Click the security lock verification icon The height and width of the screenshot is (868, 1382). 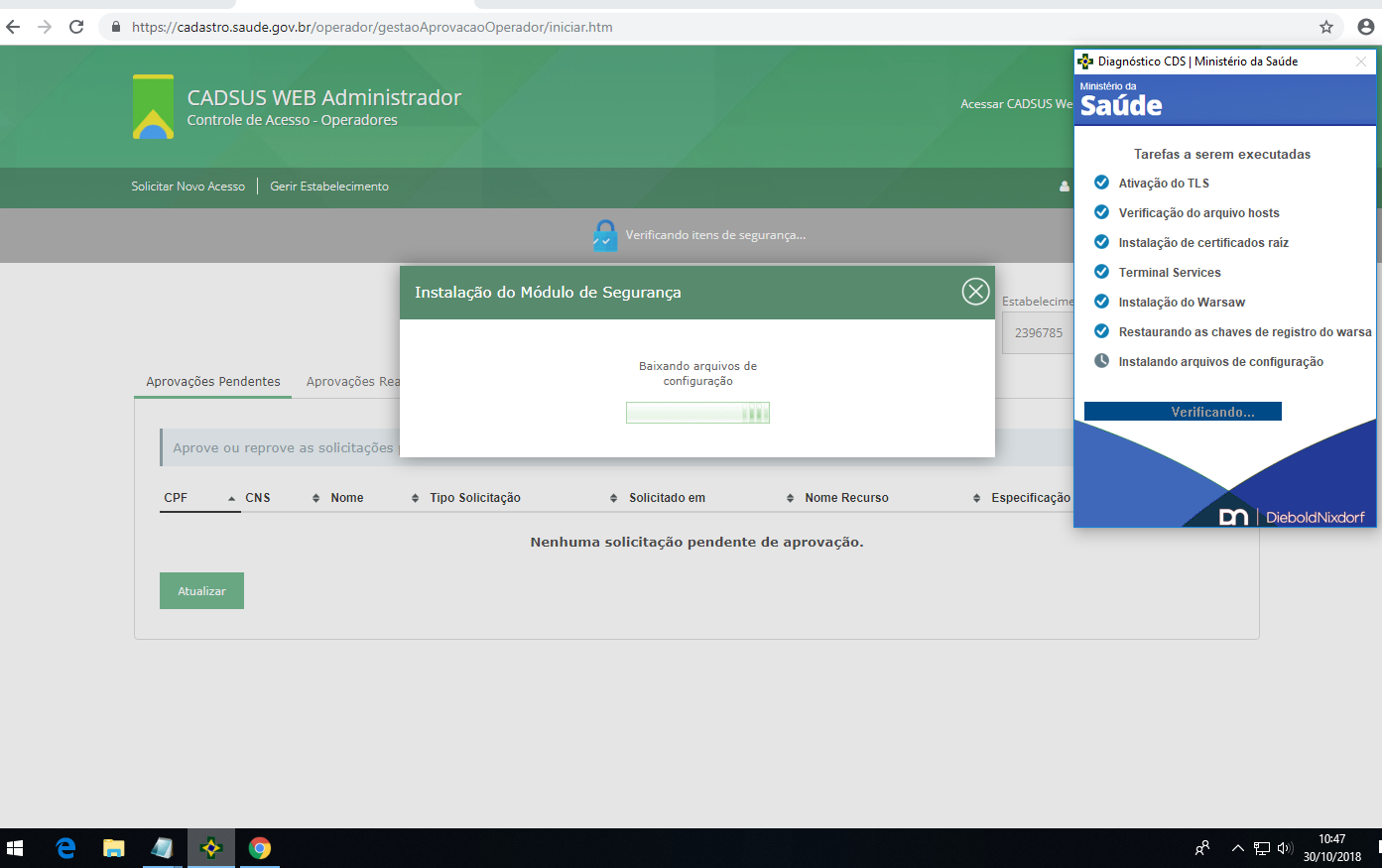pos(604,235)
